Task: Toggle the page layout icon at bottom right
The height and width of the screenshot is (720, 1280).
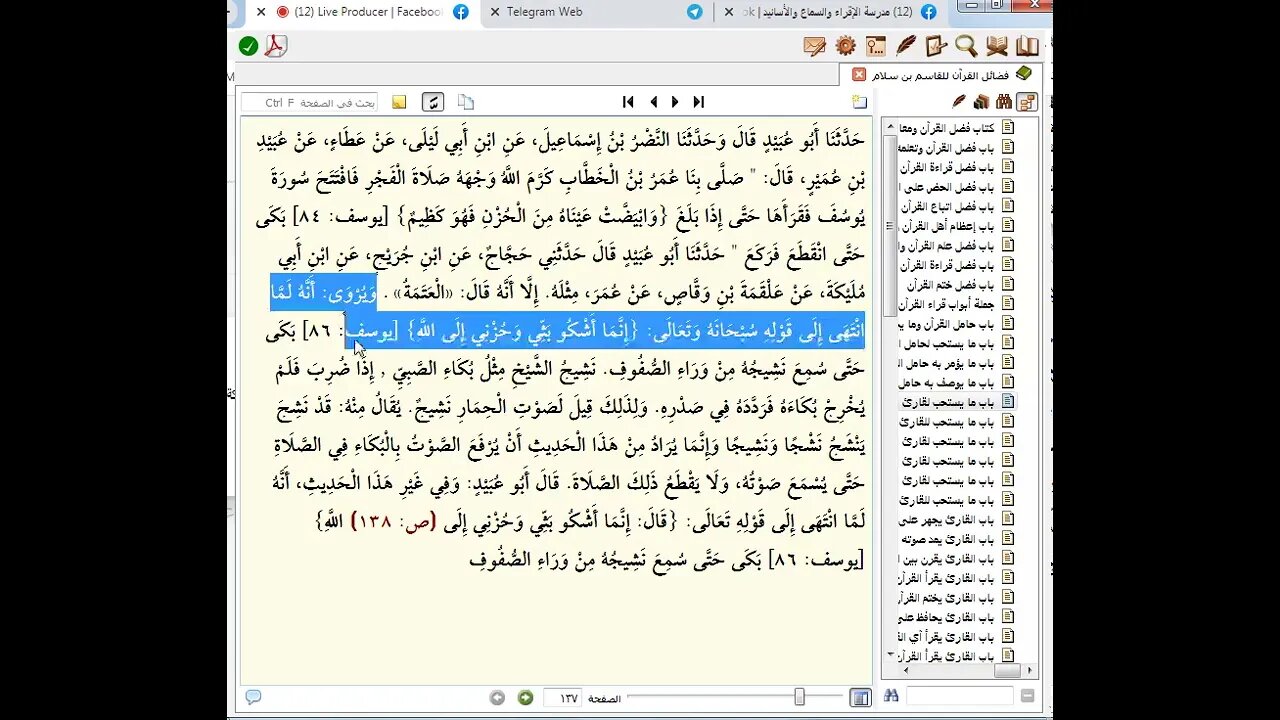Action: [x=860, y=697]
